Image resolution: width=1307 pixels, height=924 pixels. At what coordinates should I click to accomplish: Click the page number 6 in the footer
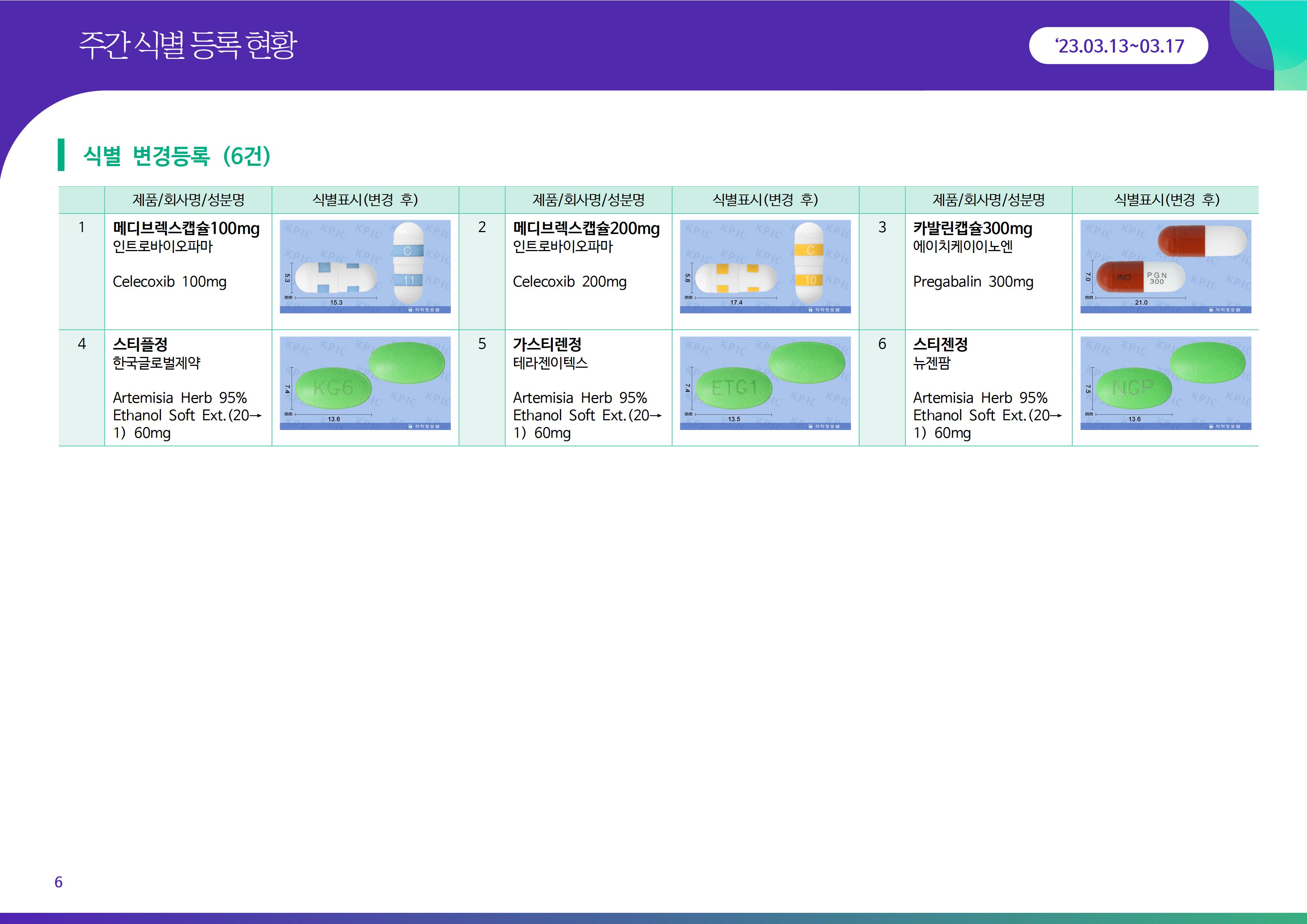pyautogui.click(x=58, y=882)
